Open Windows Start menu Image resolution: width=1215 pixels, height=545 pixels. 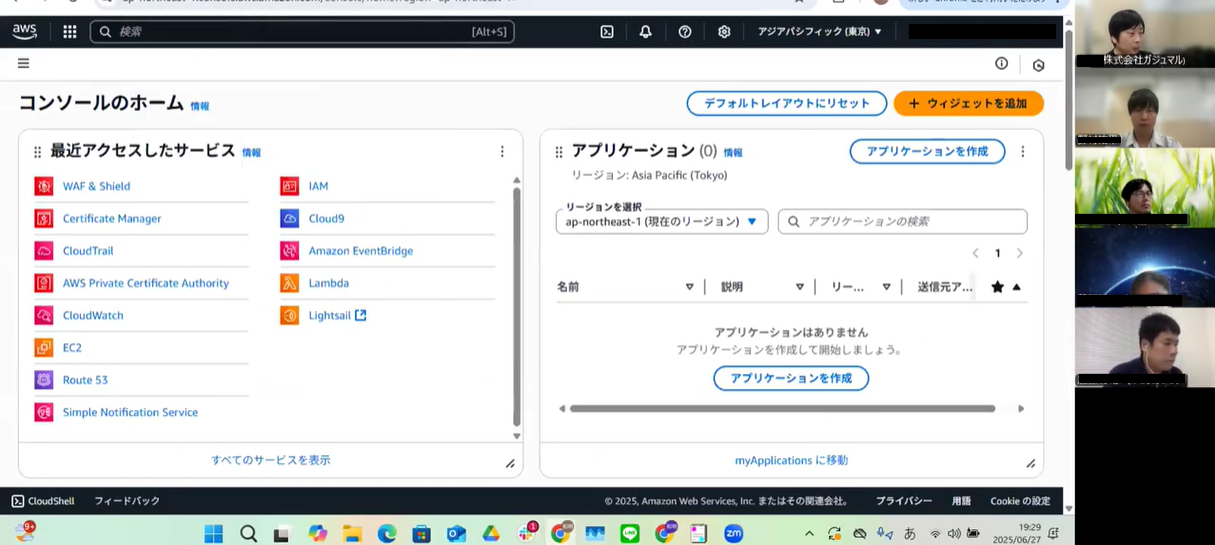[x=213, y=534]
